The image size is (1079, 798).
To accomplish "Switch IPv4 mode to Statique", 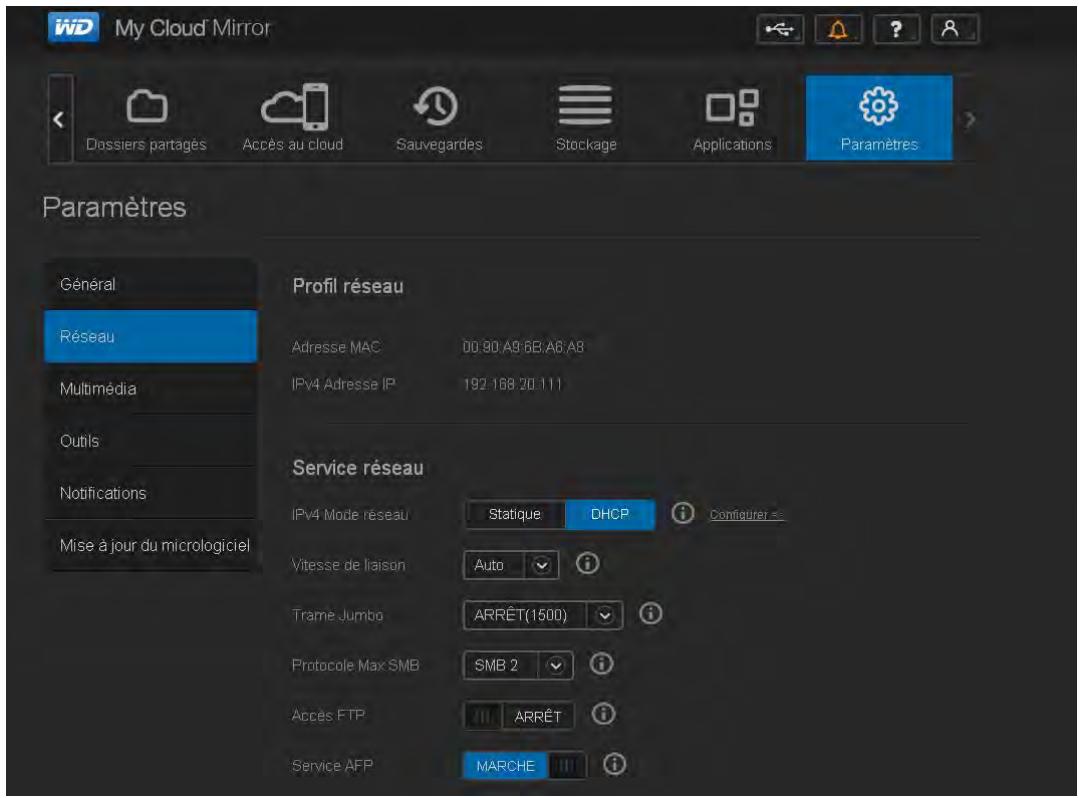I will pyautogui.click(x=515, y=515).
